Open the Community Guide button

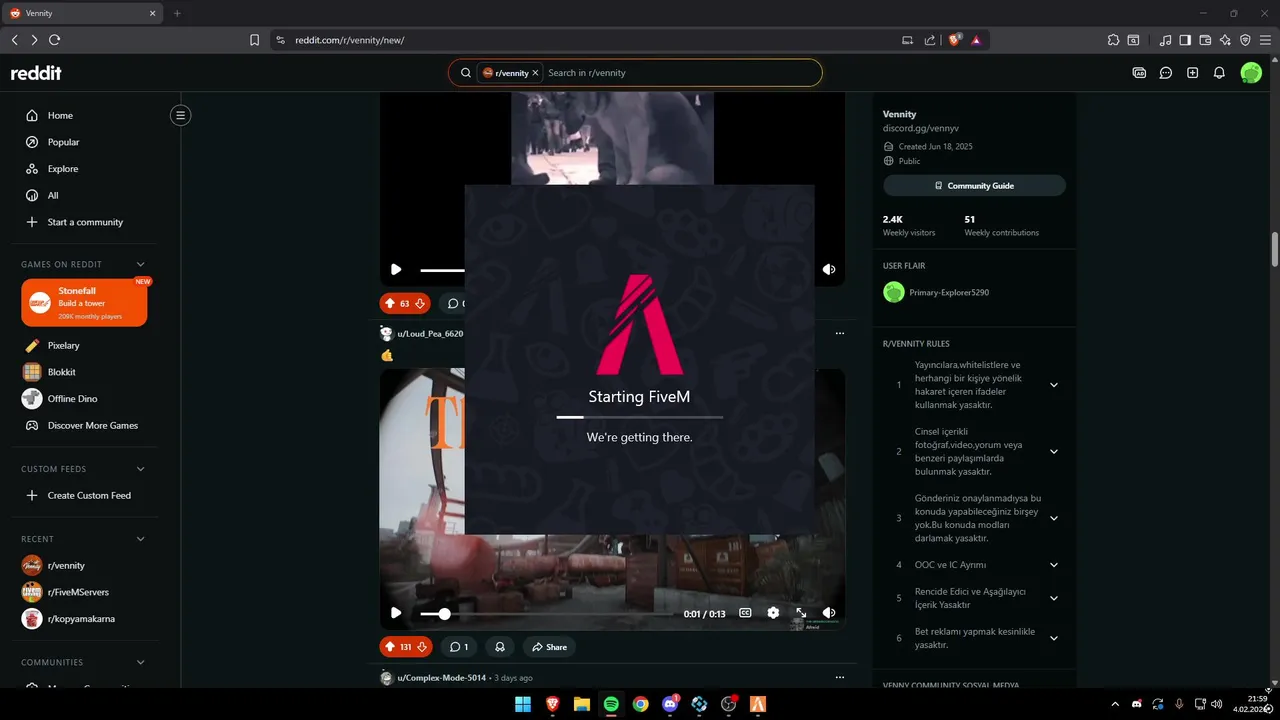(x=974, y=186)
